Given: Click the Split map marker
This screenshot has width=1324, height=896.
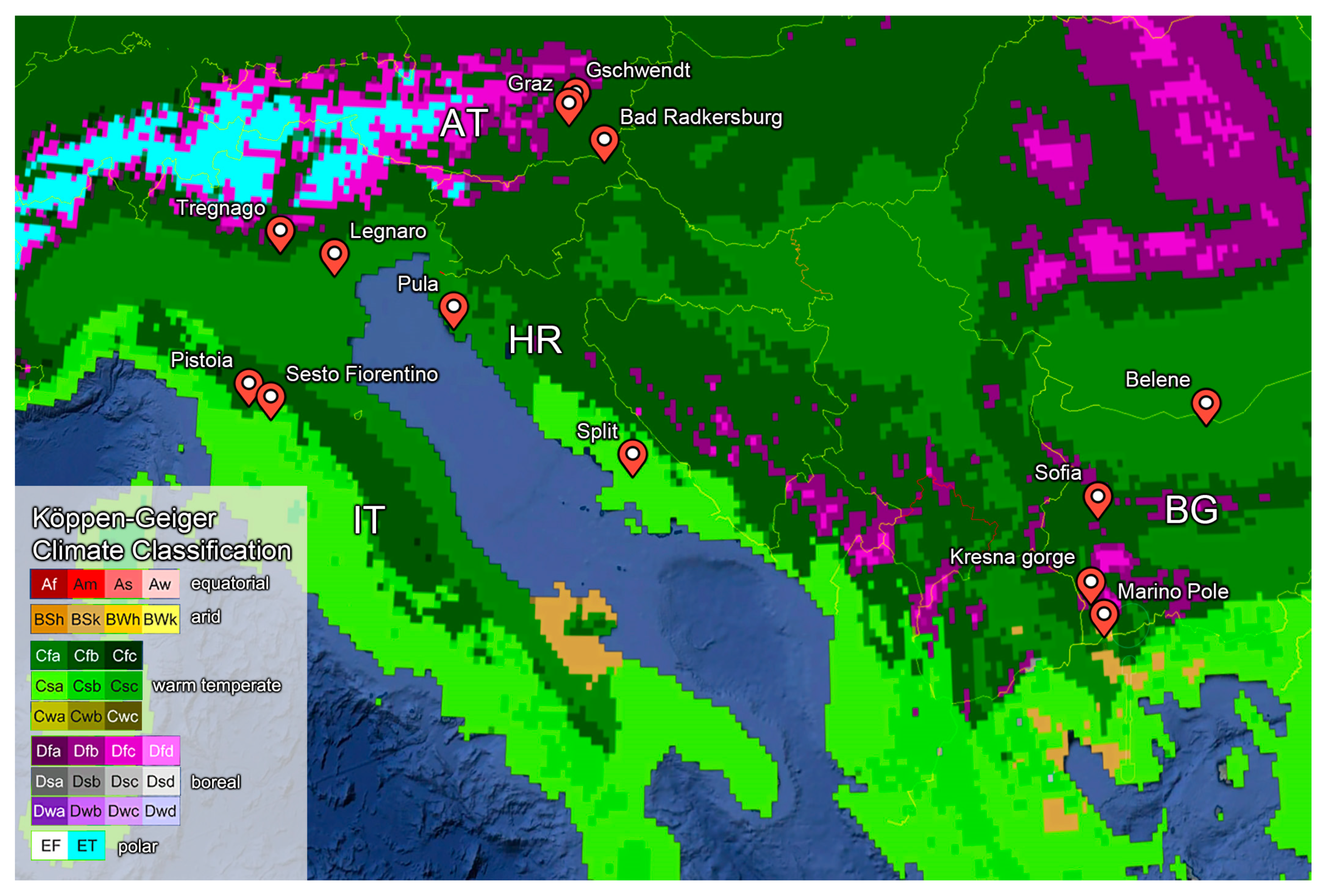Looking at the screenshot, I should pos(632,454).
